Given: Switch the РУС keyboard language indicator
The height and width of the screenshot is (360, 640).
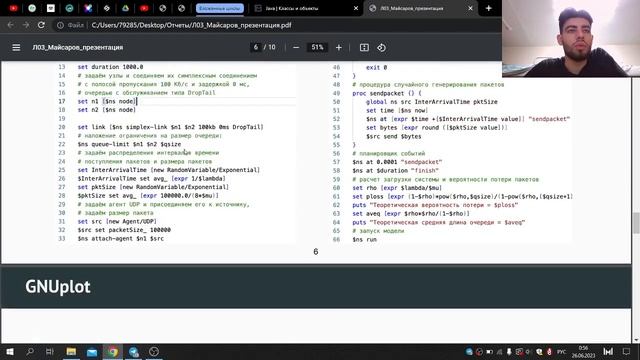Looking at the screenshot, I should click(561, 352).
